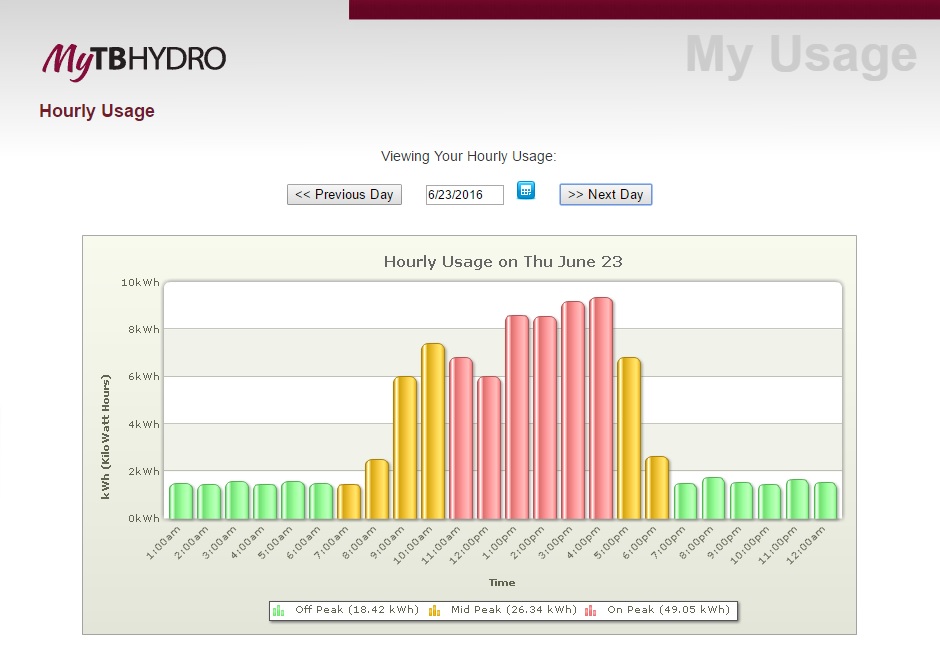Click the 2:00pm usage bar
This screenshot has width=940, height=658.
tap(545, 418)
